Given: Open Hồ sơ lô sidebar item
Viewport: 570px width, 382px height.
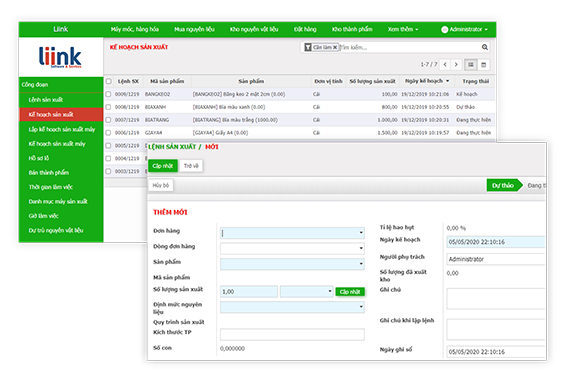Looking at the screenshot, I should pyautogui.click(x=61, y=158).
